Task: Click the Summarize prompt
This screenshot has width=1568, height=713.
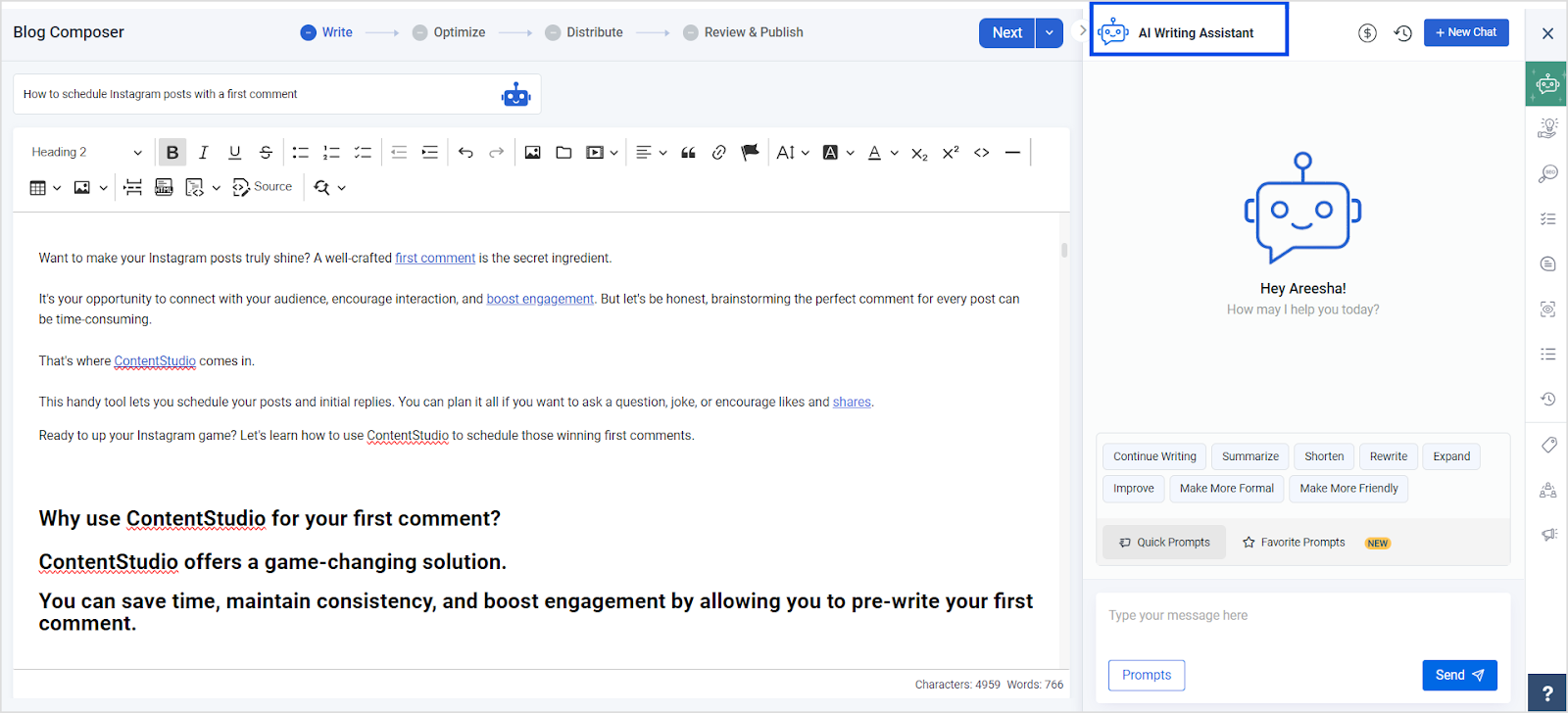Action: click(x=1250, y=456)
